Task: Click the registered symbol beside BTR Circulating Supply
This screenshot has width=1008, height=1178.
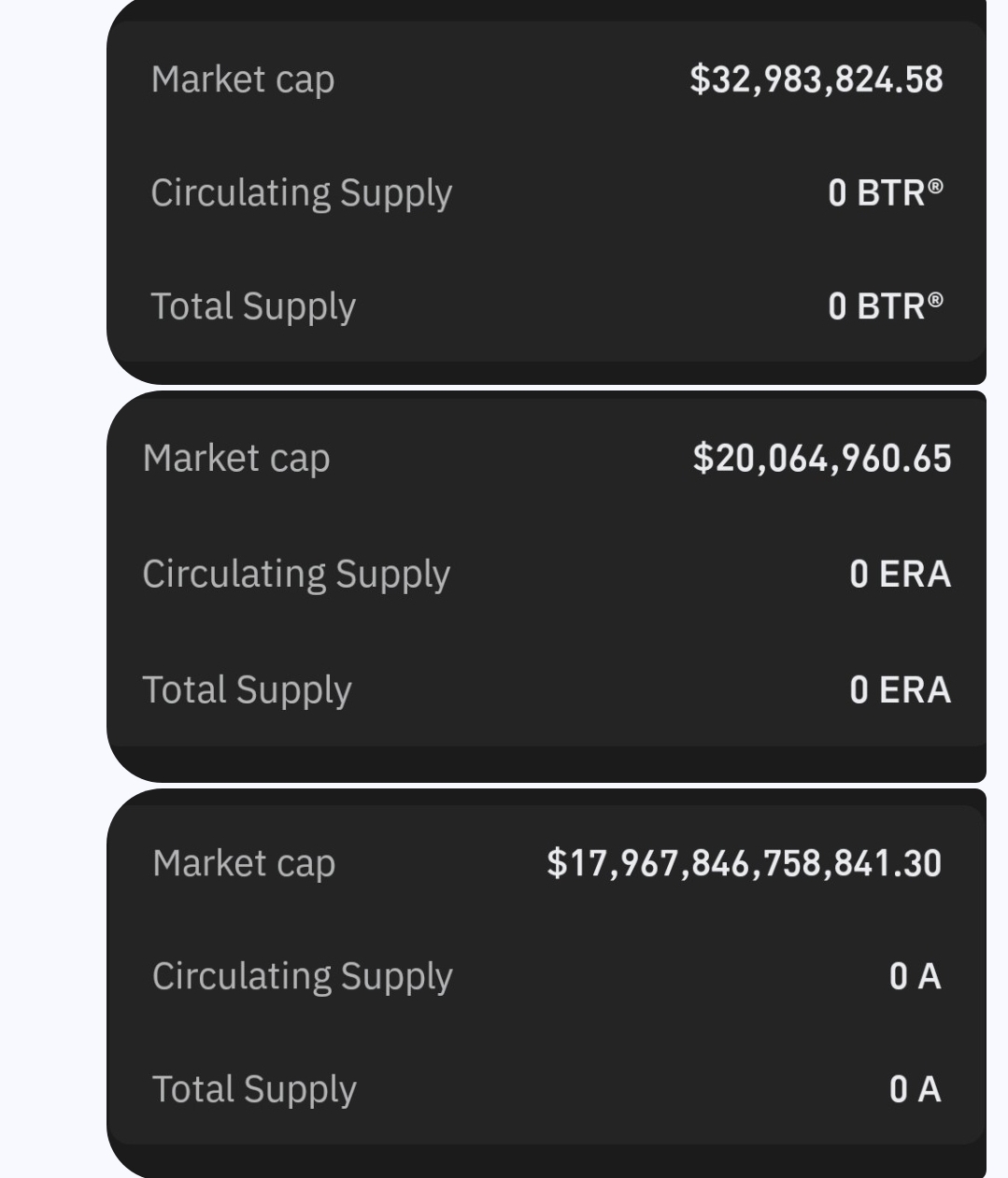Action: 935,185
